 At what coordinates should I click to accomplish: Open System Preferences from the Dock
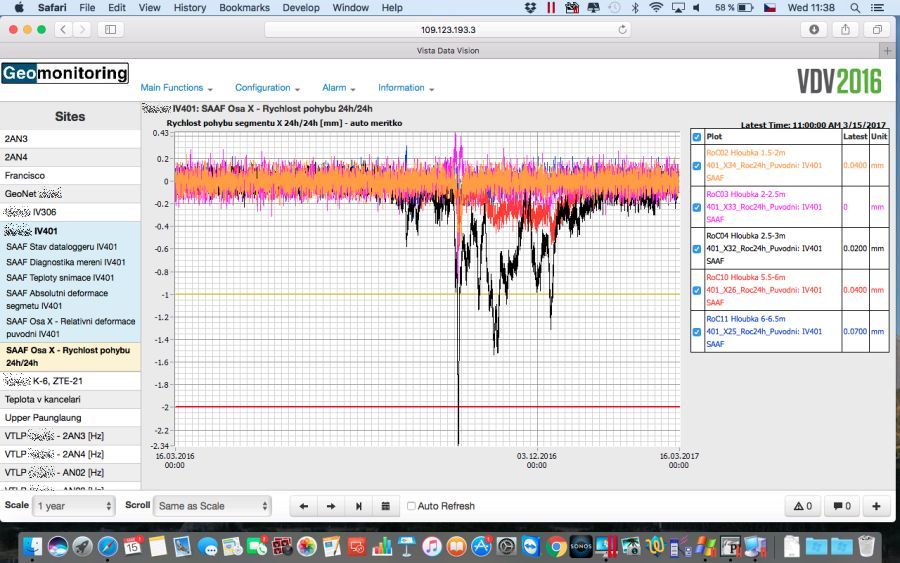506,546
